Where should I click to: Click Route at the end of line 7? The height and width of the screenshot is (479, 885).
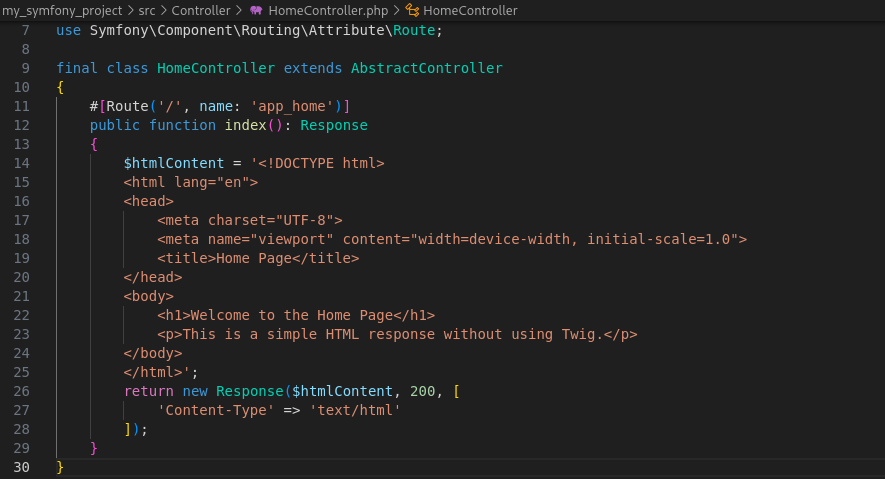click(x=414, y=30)
